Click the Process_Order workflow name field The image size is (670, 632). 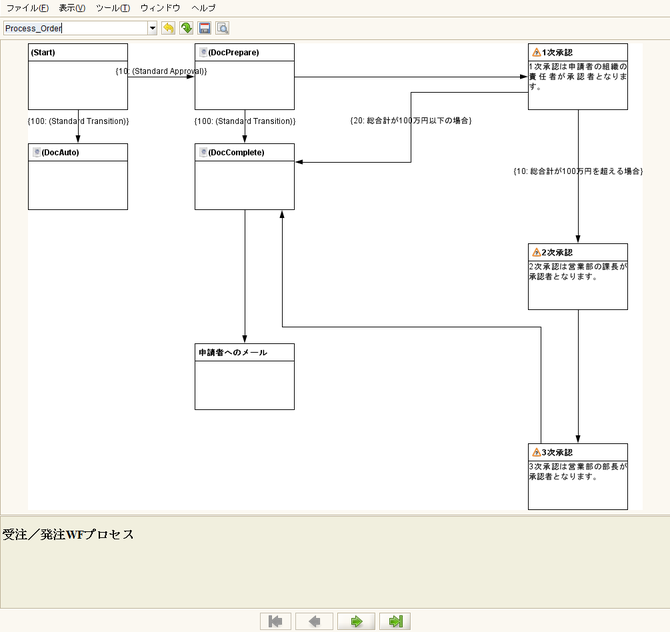(x=76, y=28)
